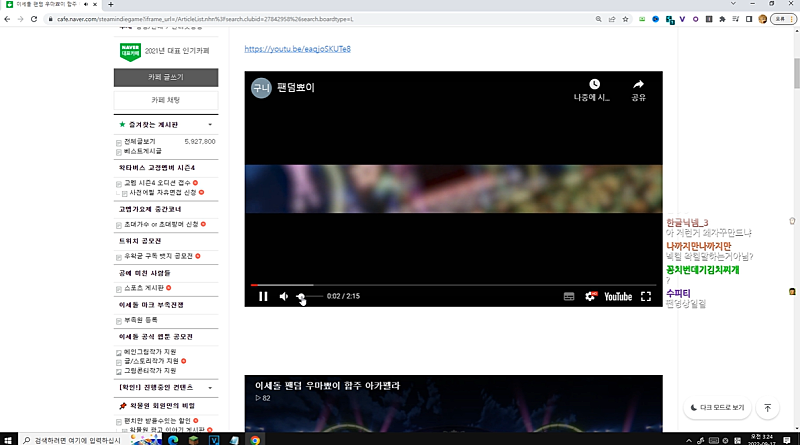Click the Watch later clock icon

594,84
